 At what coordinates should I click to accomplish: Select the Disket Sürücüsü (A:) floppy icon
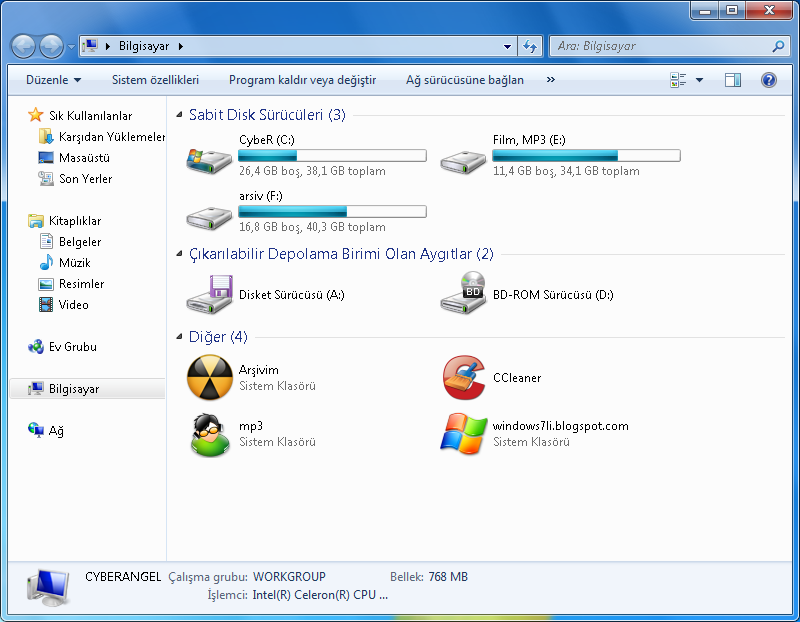(x=210, y=294)
